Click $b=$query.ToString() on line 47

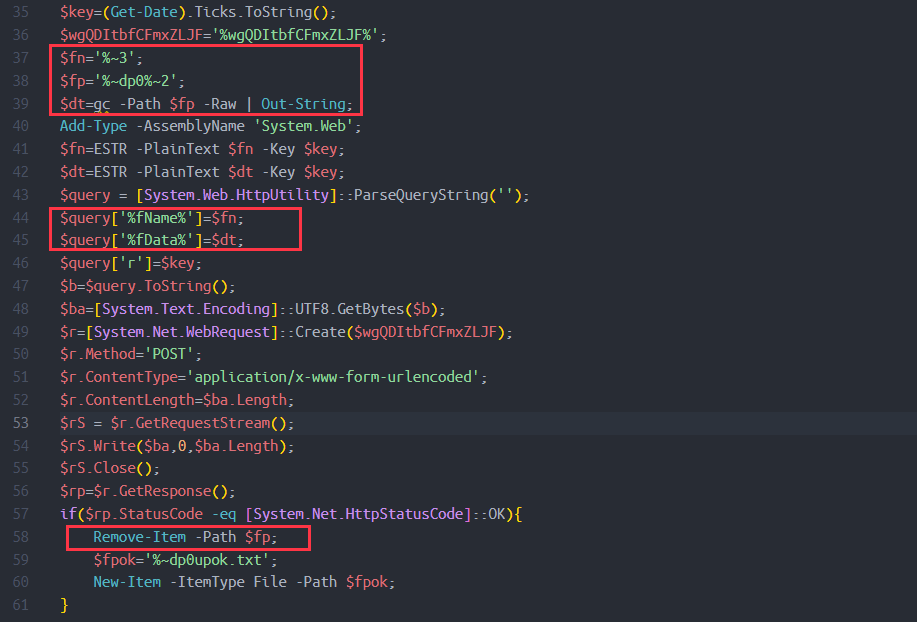[144, 286]
